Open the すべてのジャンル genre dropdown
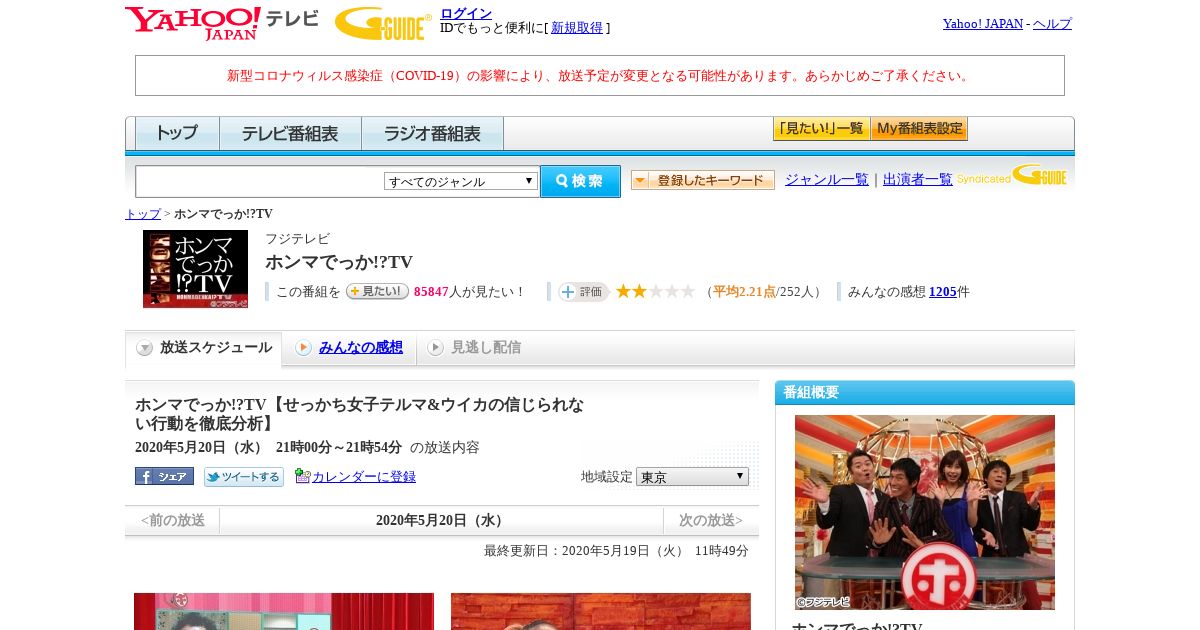The height and width of the screenshot is (630, 1200). click(x=461, y=181)
